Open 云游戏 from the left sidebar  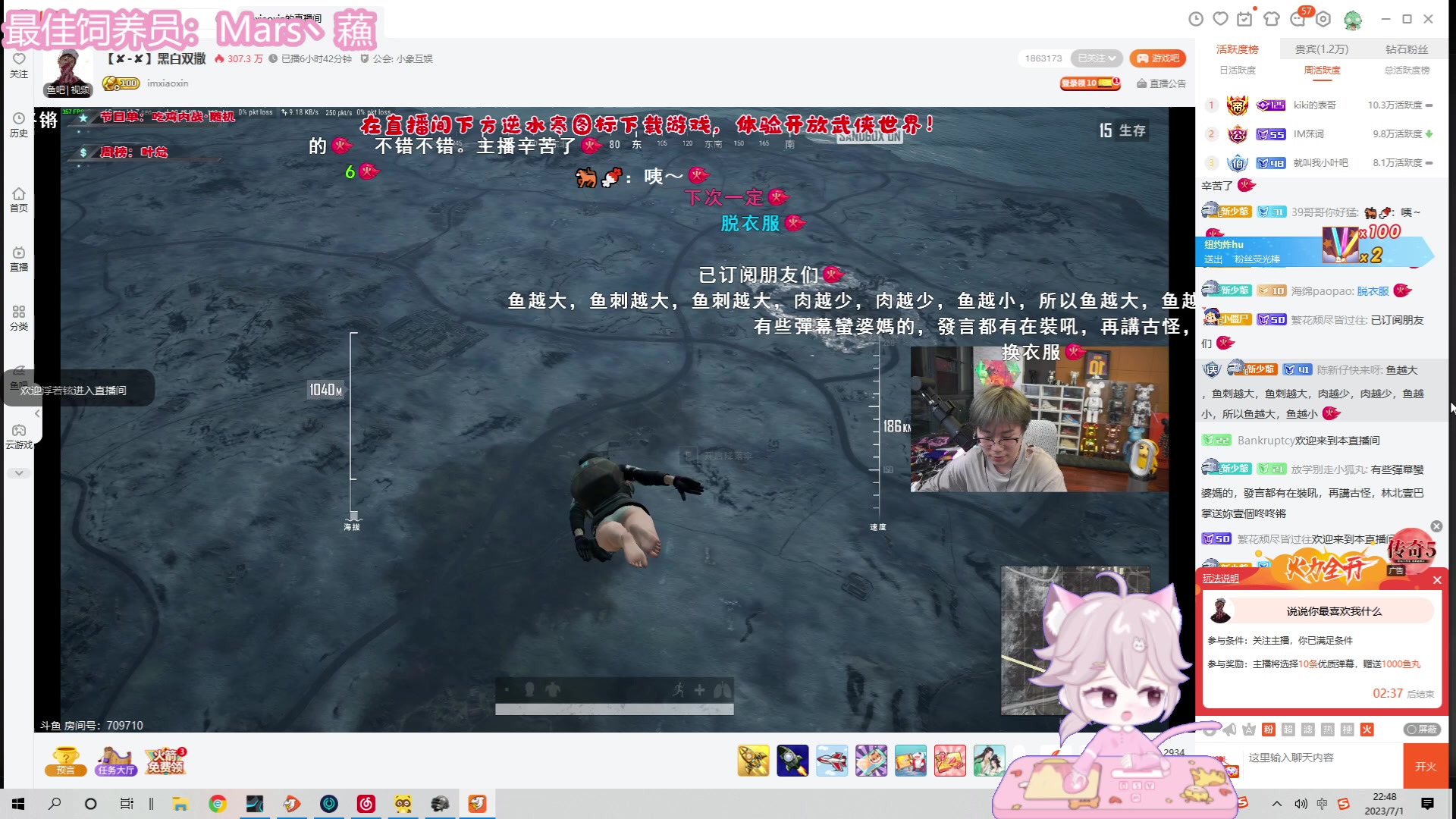[x=19, y=434]
